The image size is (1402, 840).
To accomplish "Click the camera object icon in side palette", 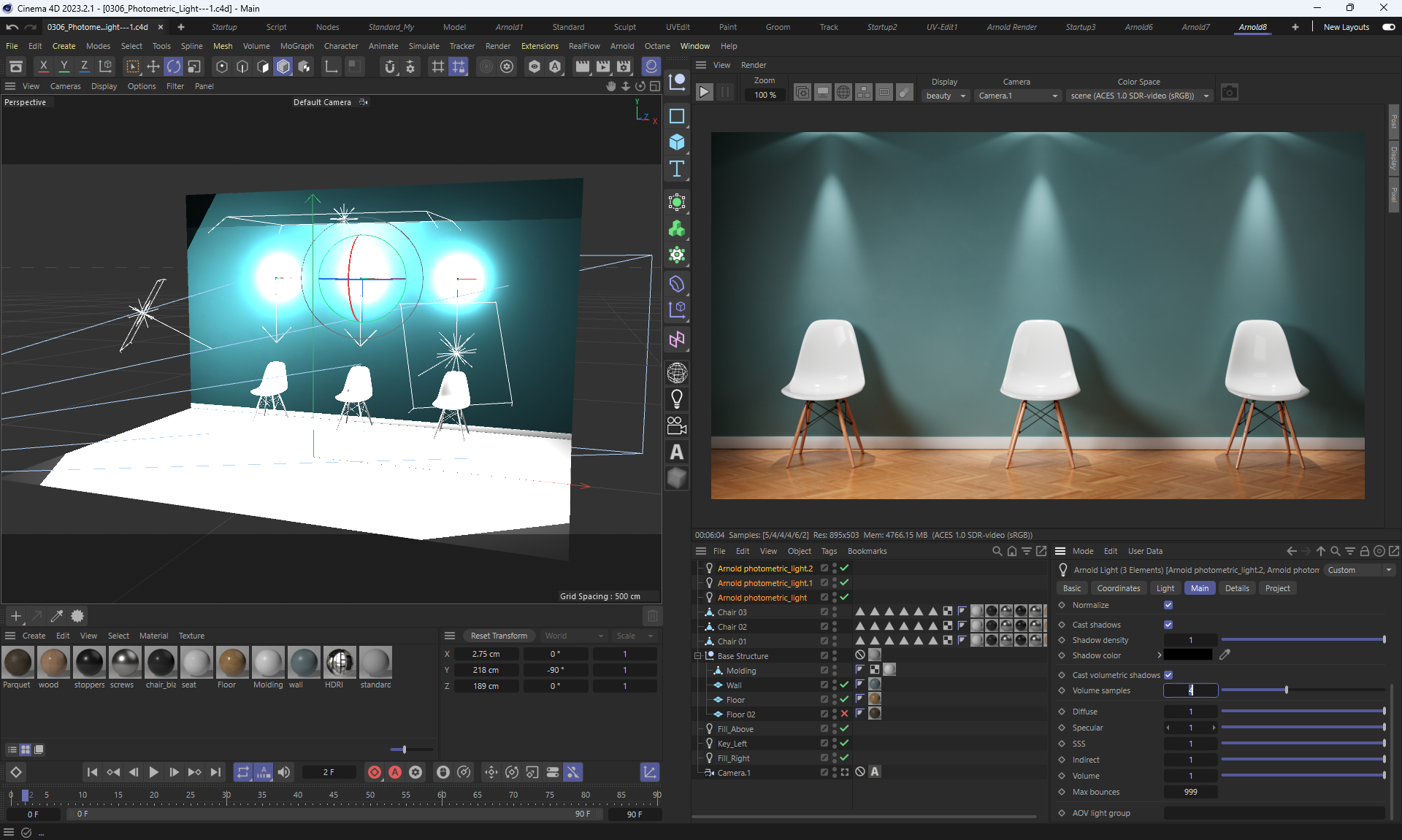I will pos(677,425).
